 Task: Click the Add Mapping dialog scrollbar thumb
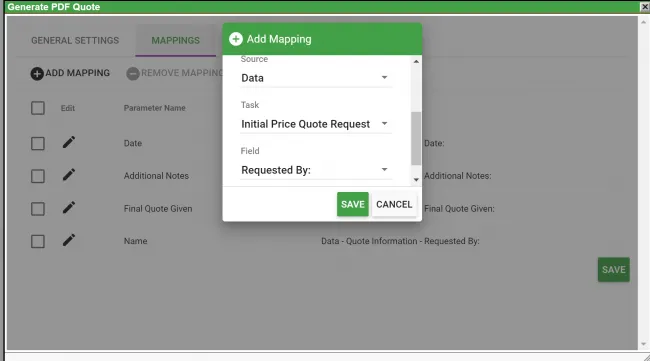click(x=416, y=138)
